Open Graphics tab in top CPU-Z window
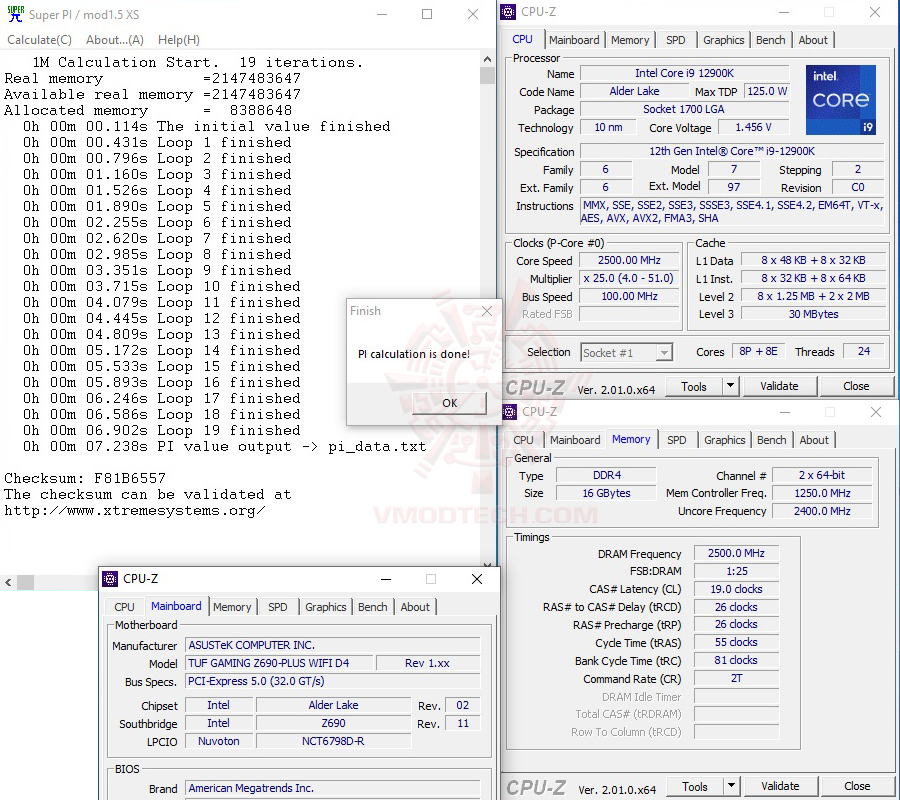Image resolution: width=900 pixels, height=800 pixels. [723, 40]
